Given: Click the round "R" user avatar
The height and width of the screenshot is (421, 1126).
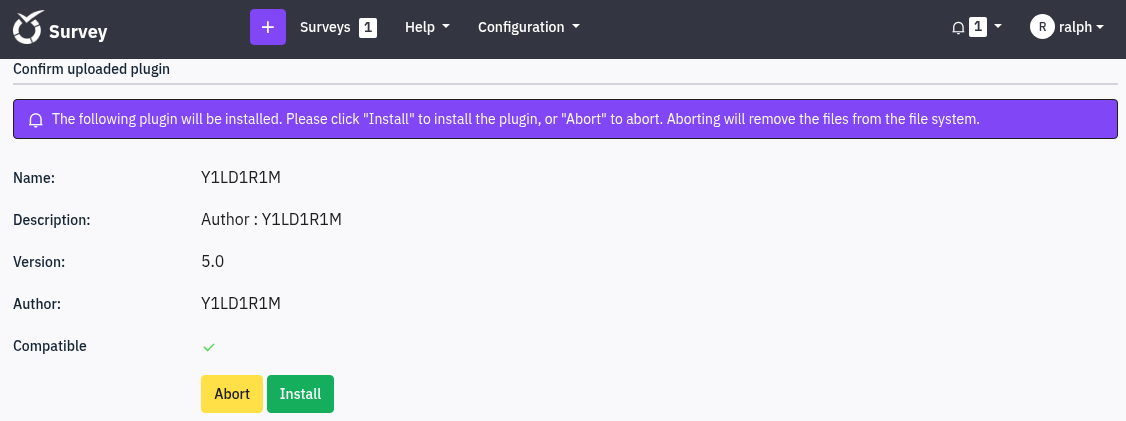Looking at the screenshot, I should 1042,27.
